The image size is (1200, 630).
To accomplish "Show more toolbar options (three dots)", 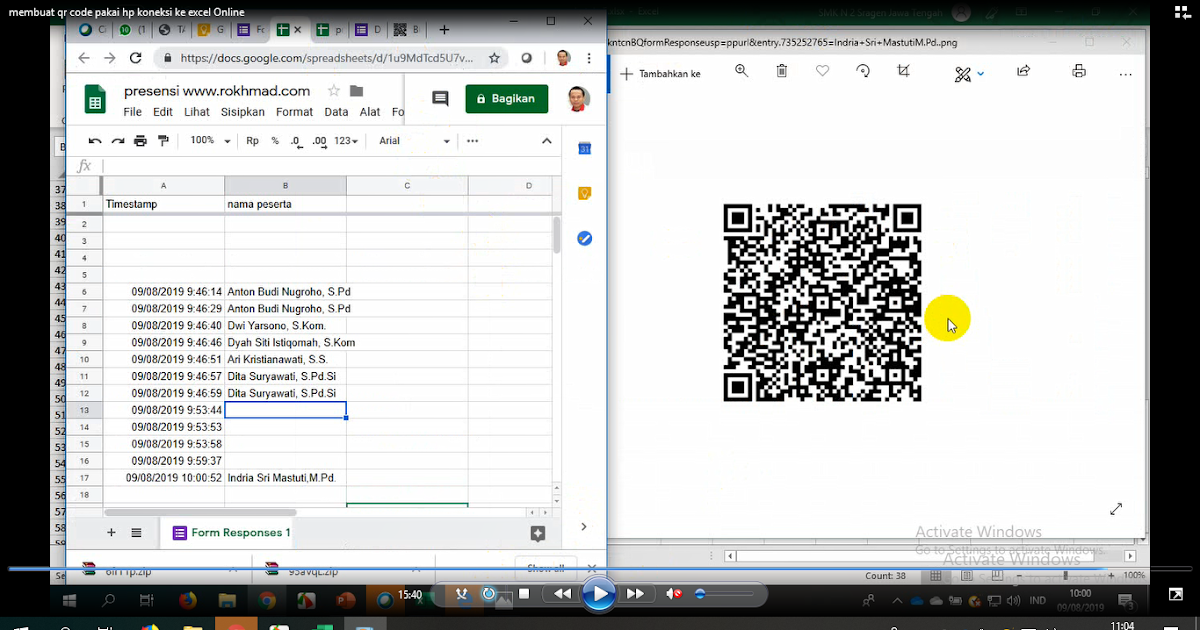I will pos(473,141).
